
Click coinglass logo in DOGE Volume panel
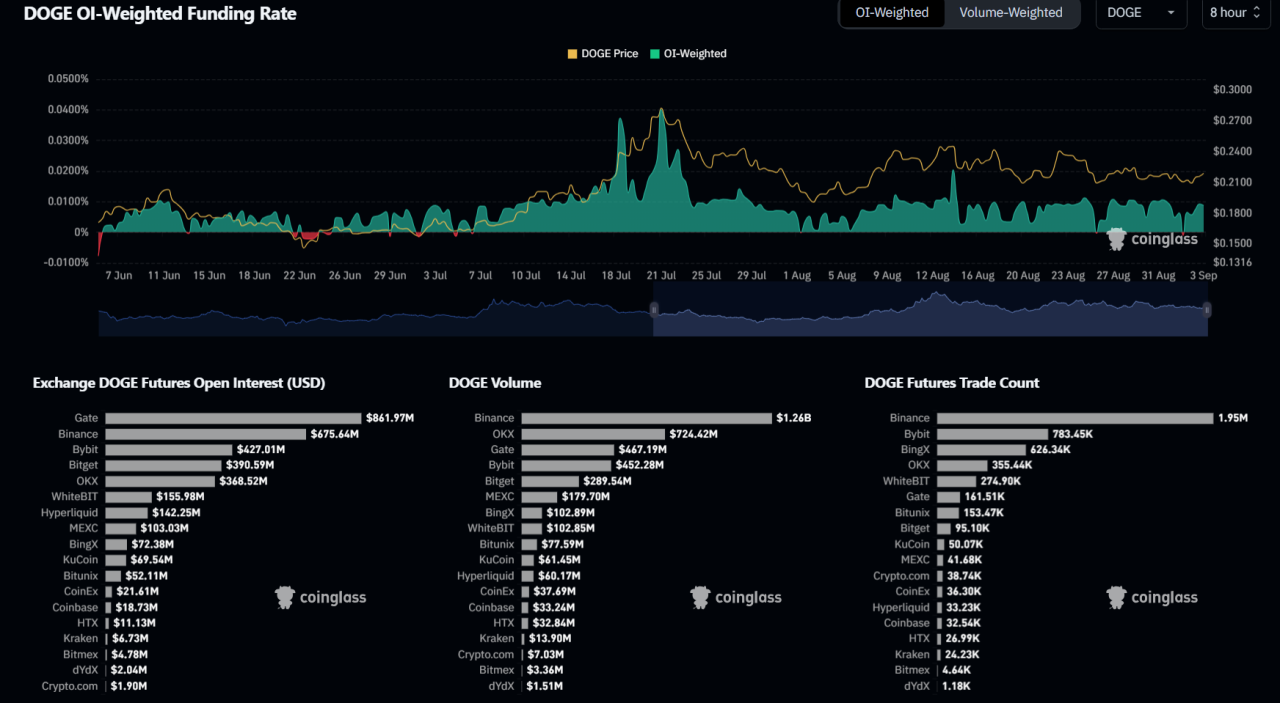[736, 598]
